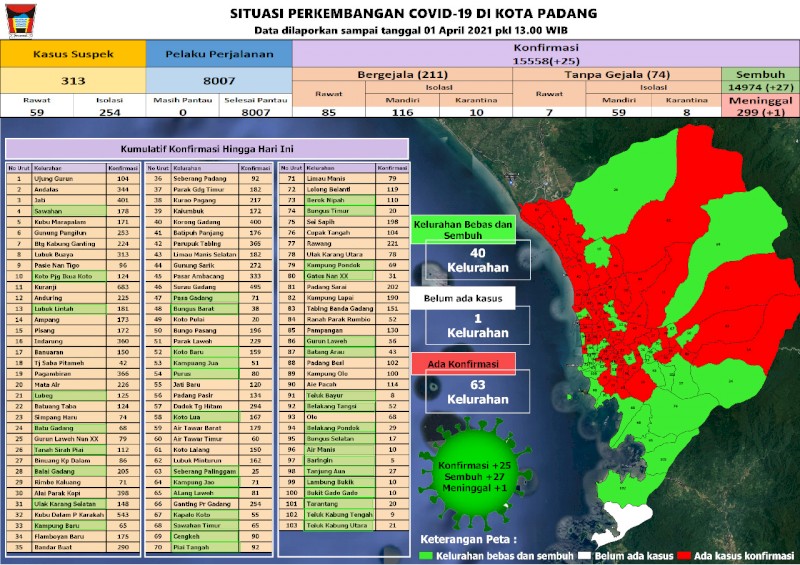
Task: Click the 'Pasar Ambacang' kelurahan name
Action: pos(198,276)
